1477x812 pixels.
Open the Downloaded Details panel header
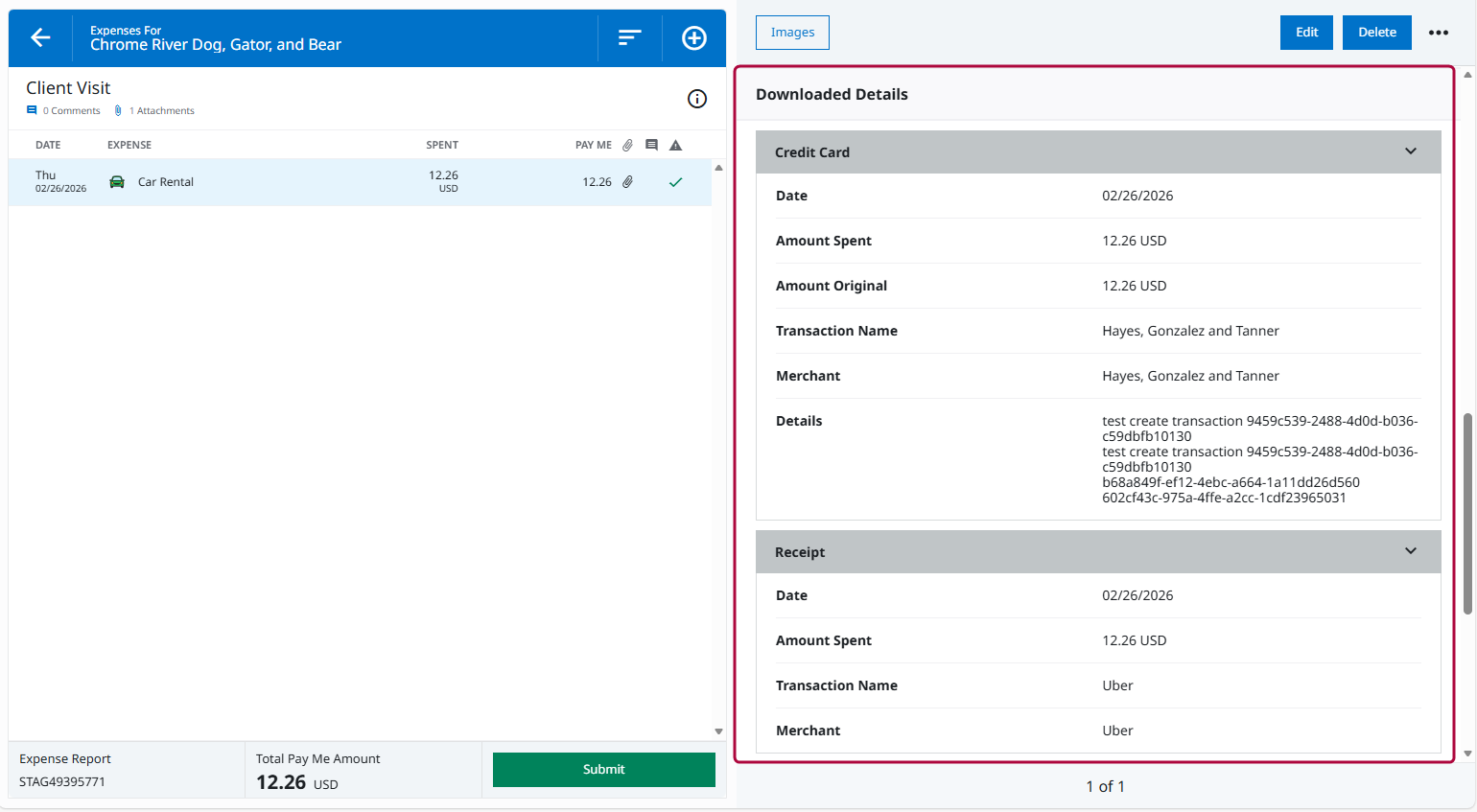[x=832, y=94]
